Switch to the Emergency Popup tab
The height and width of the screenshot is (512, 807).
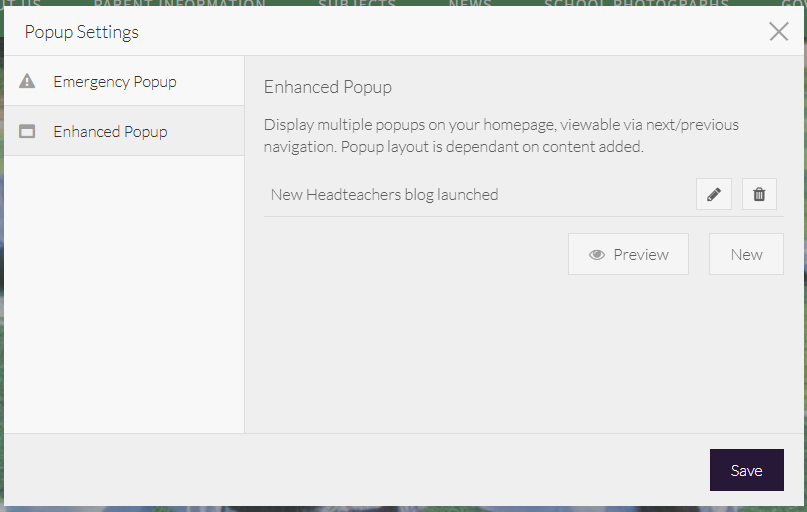(x=114, y=81)
